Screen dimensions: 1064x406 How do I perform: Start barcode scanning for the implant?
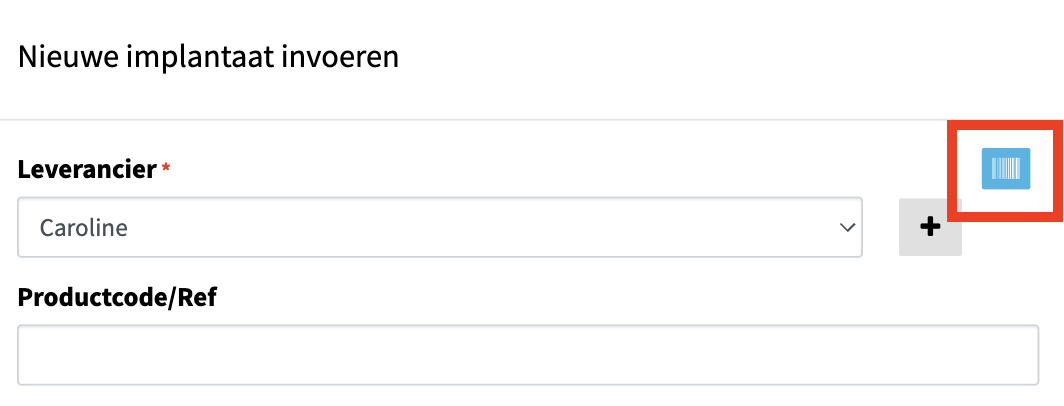point(1006,168)
